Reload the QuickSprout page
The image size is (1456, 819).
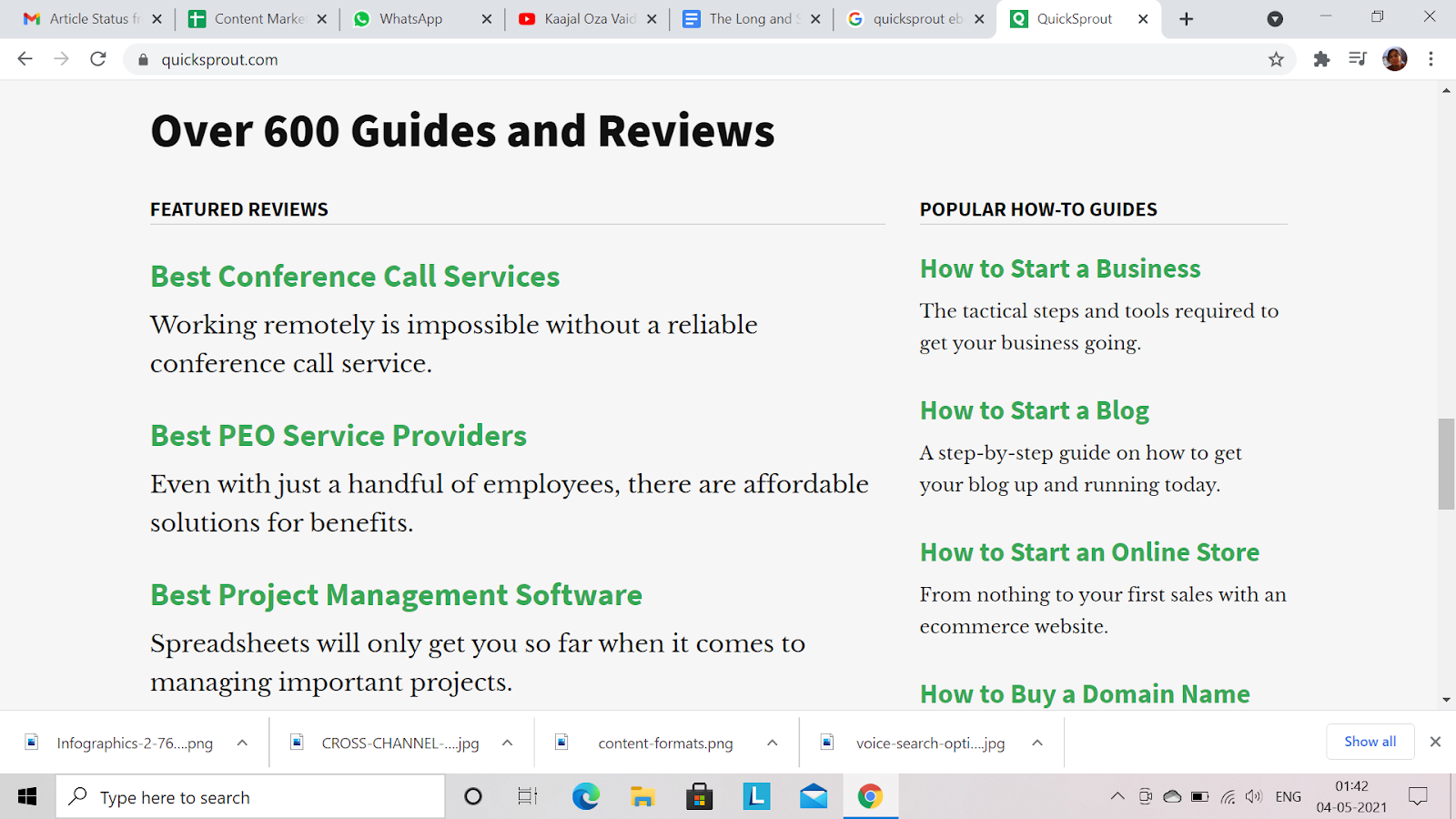[x=98, y=59]
